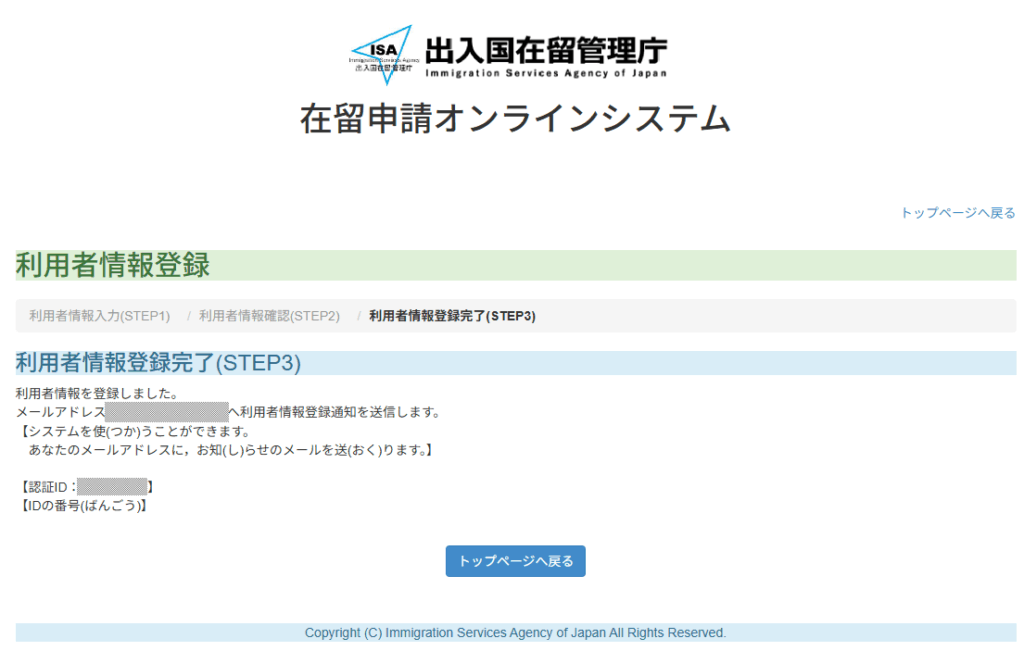Open the top-right トップページへ戻る link
Image resolution: width=1024 pixels, height=651 pixels.
[957, 213]
